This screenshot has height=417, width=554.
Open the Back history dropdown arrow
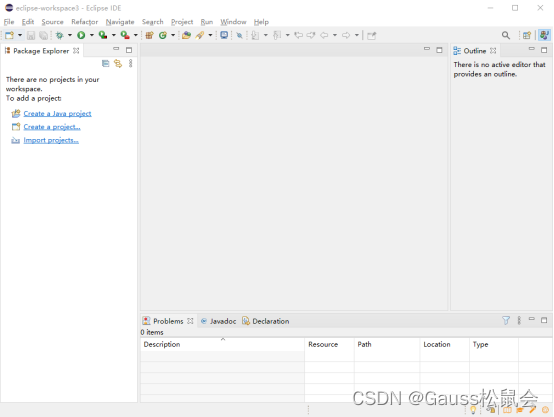point(335,35)
